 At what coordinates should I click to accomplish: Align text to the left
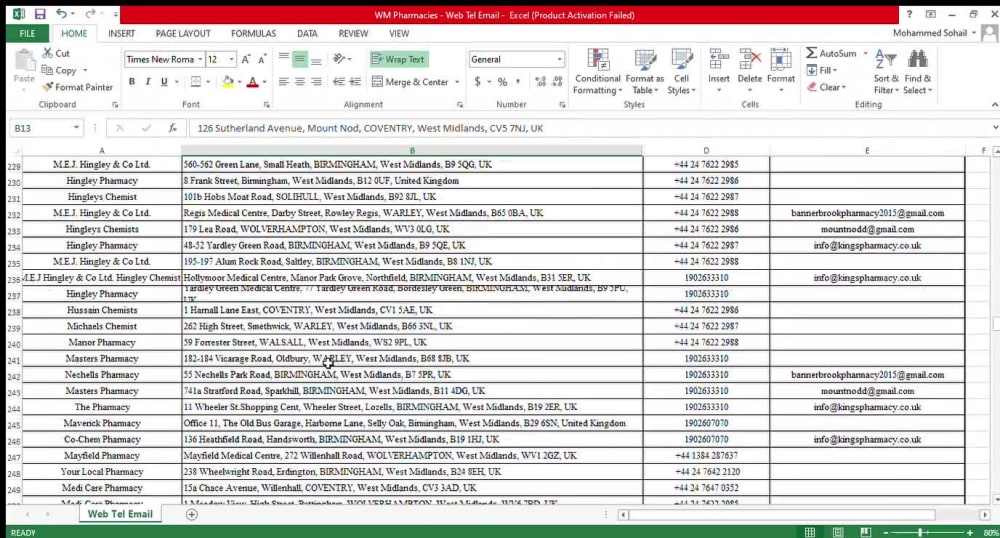click(284, 82)
